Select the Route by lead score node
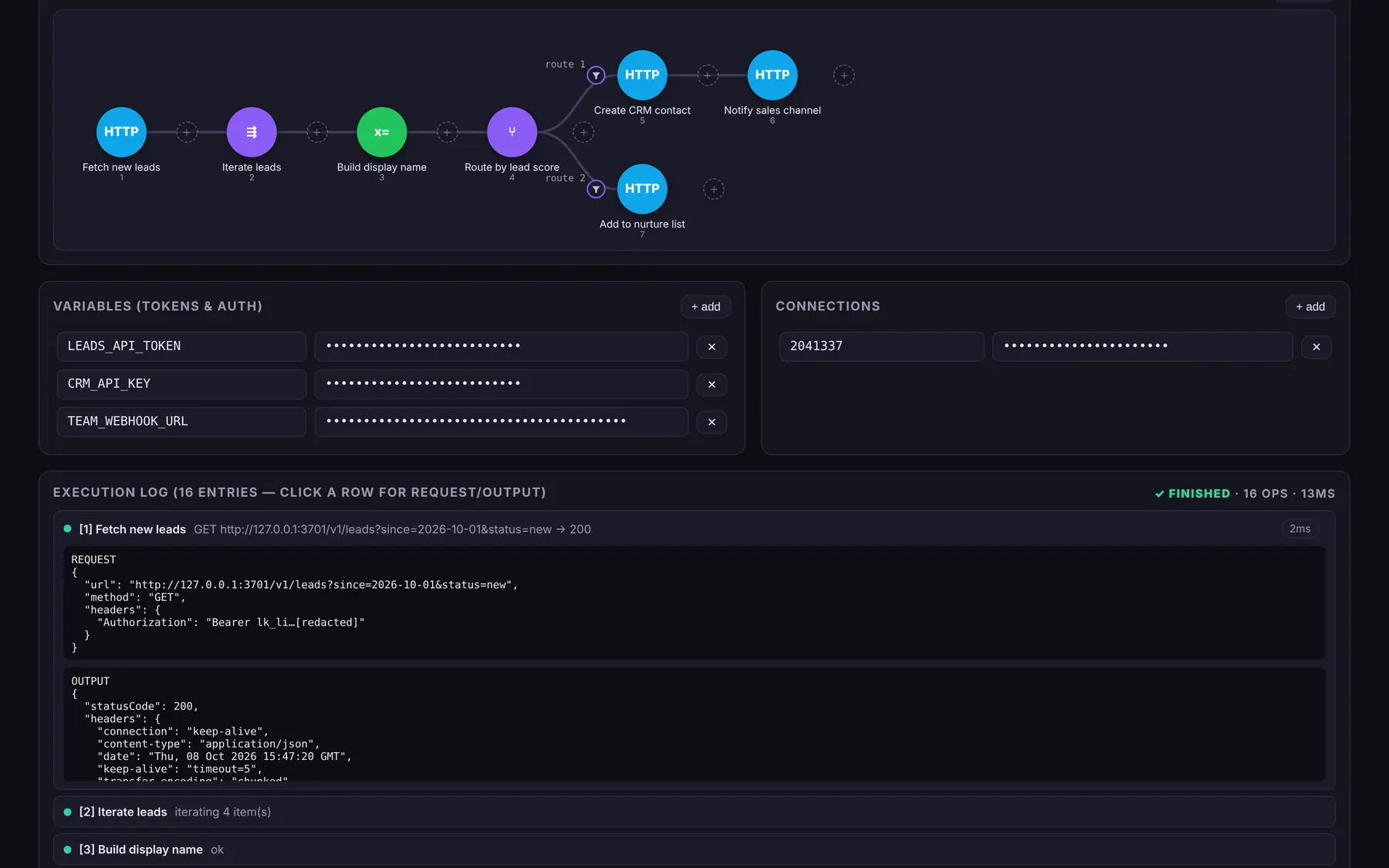1389x868 pixels. [x=512, y=132]
